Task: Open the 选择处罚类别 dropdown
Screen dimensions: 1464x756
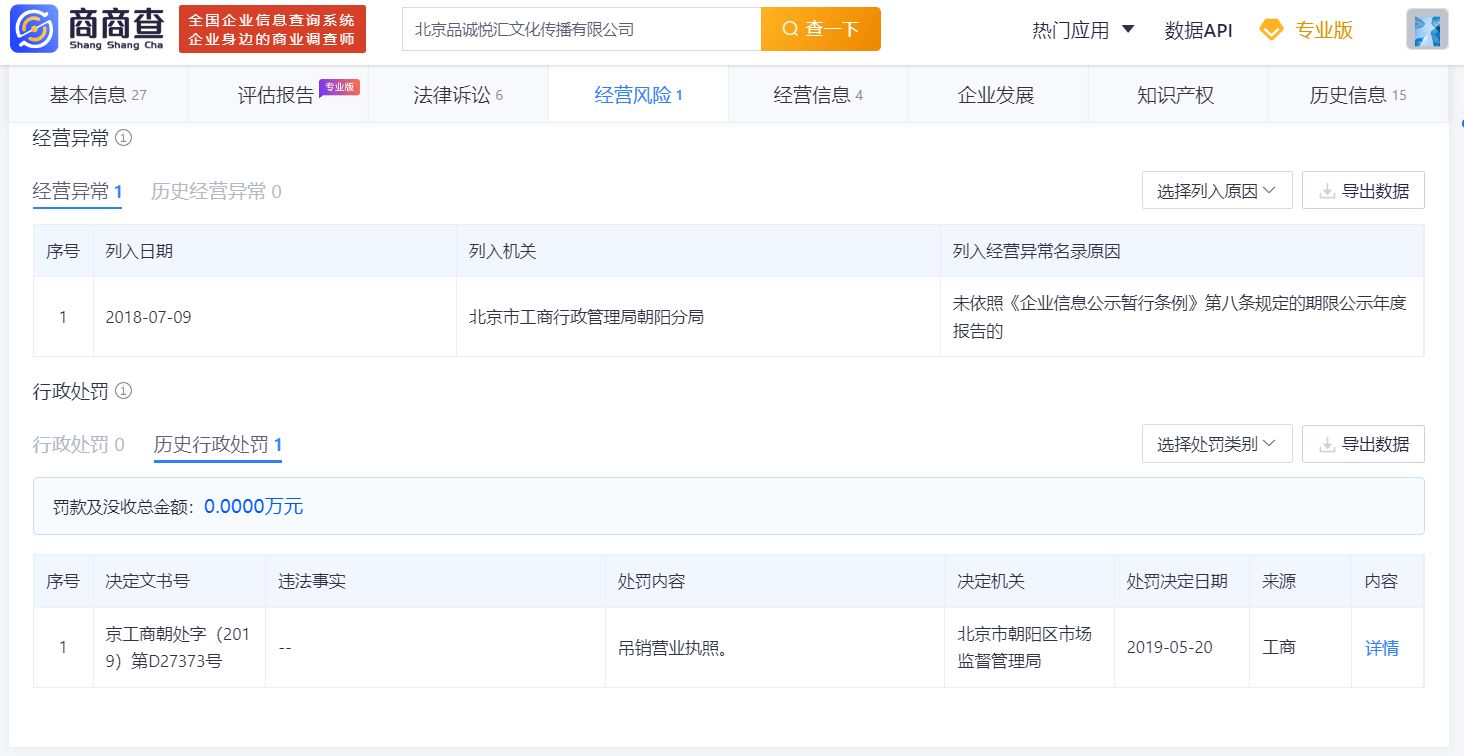Action: (x=1217, y=444)
